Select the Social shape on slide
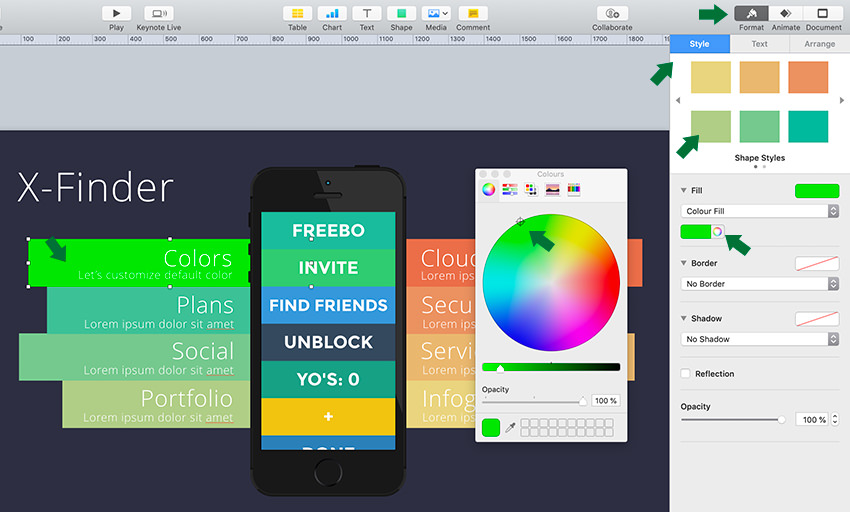The height and width of the screenshot is (512, 850). click(134, 357)
